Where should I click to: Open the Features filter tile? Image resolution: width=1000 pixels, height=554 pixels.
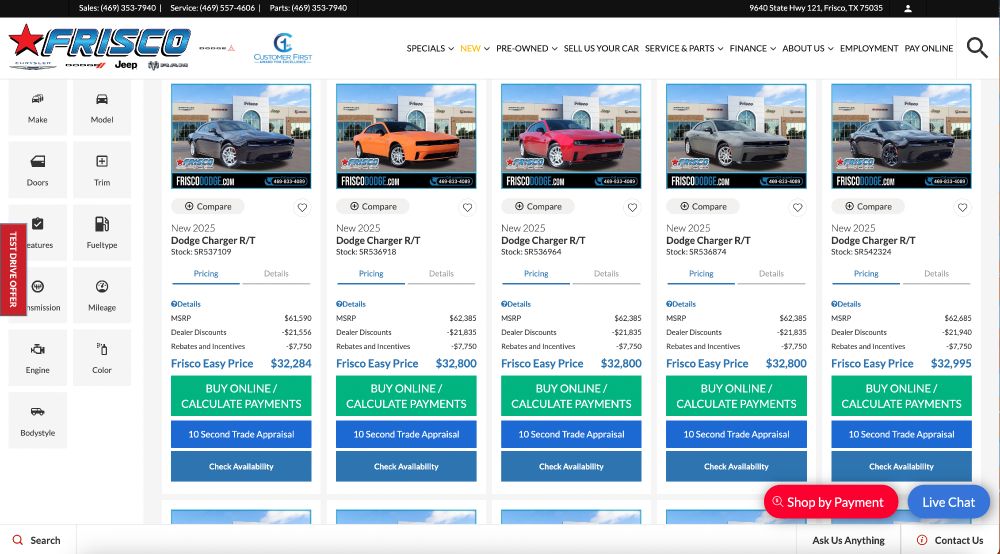[38, 232]
